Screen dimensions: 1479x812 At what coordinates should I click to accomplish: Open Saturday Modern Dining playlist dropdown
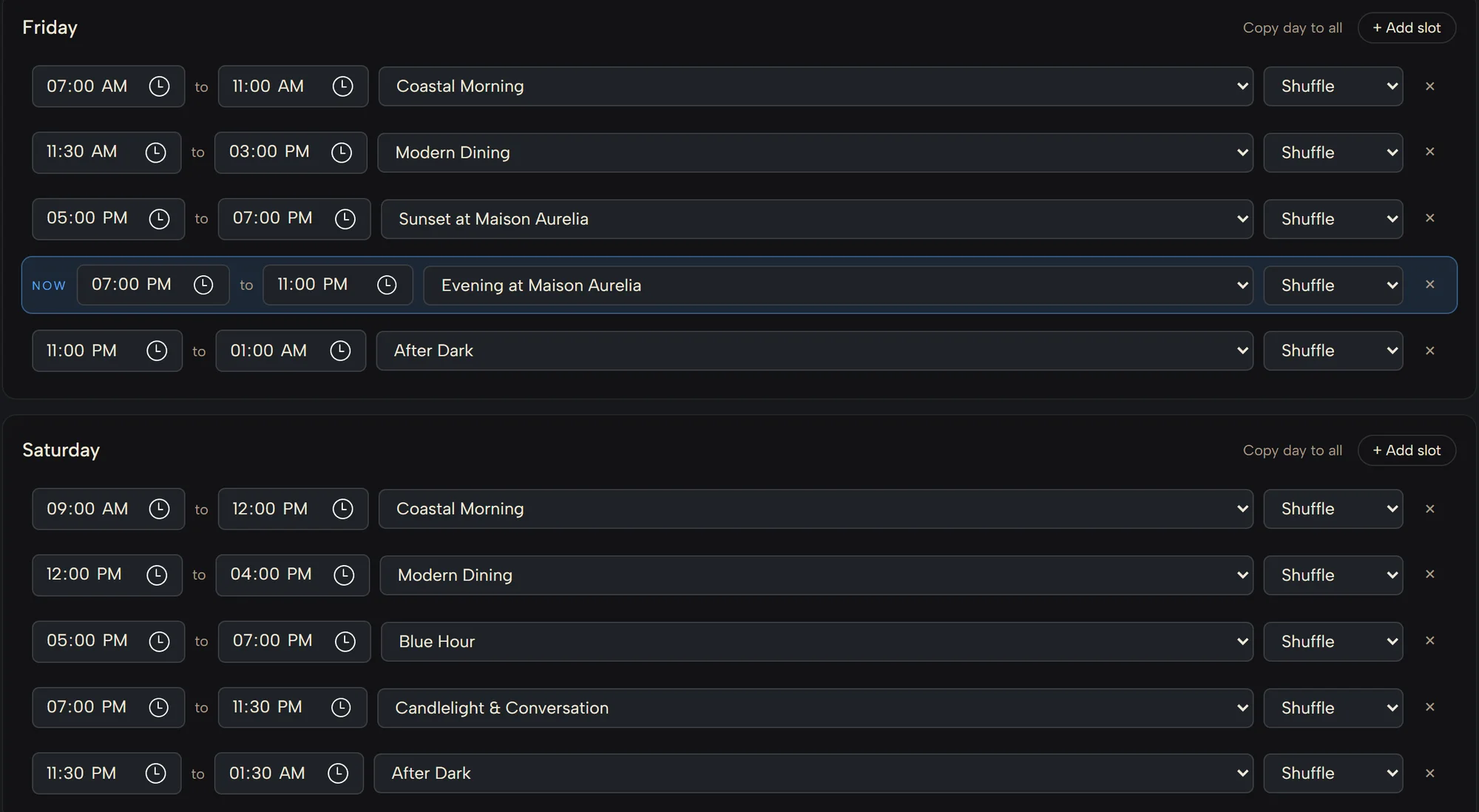click(816, 575)
